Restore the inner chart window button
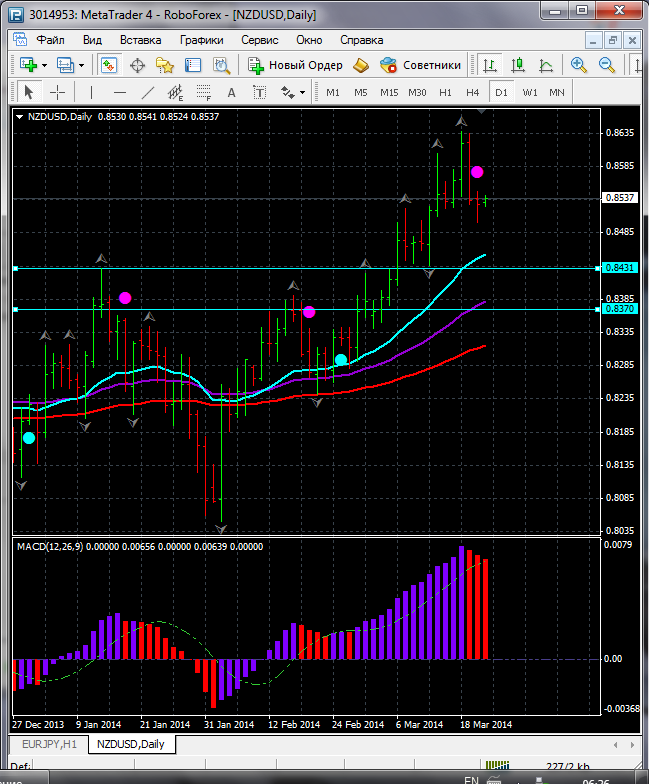 click(x=612, y=40)
